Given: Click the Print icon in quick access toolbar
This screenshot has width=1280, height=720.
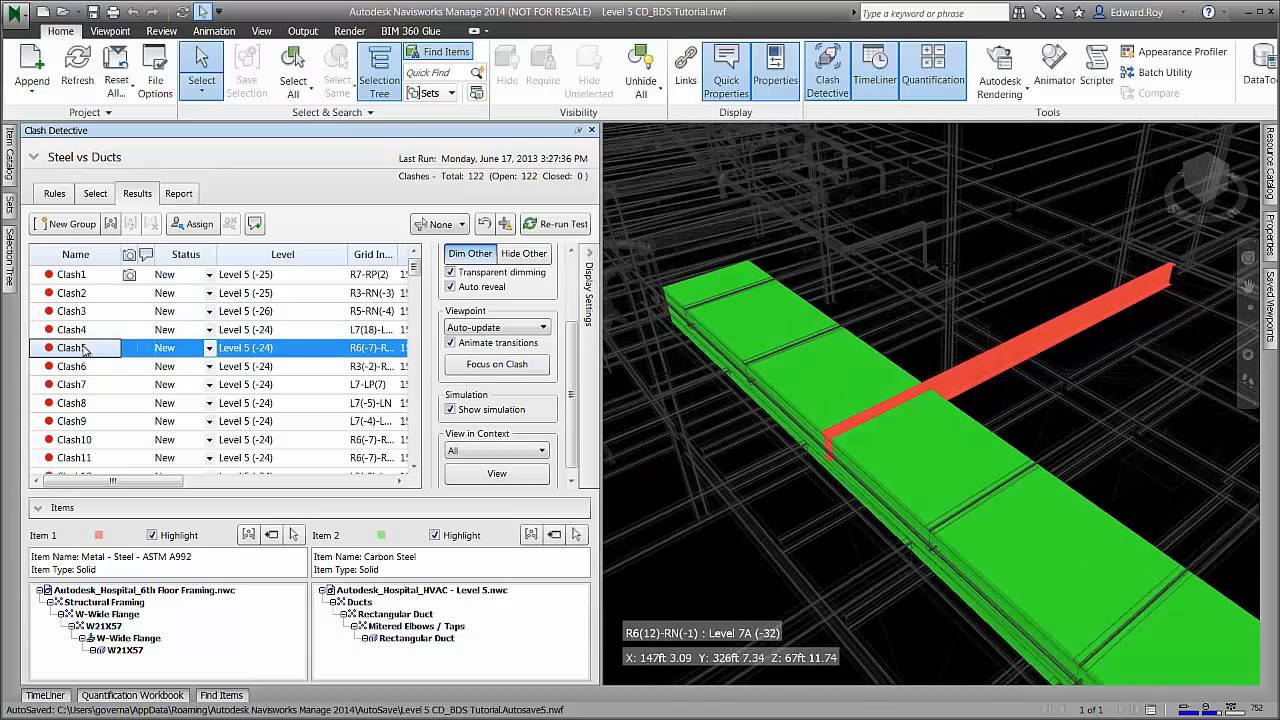Looking at the screenshot, I should tap(113, 12).
